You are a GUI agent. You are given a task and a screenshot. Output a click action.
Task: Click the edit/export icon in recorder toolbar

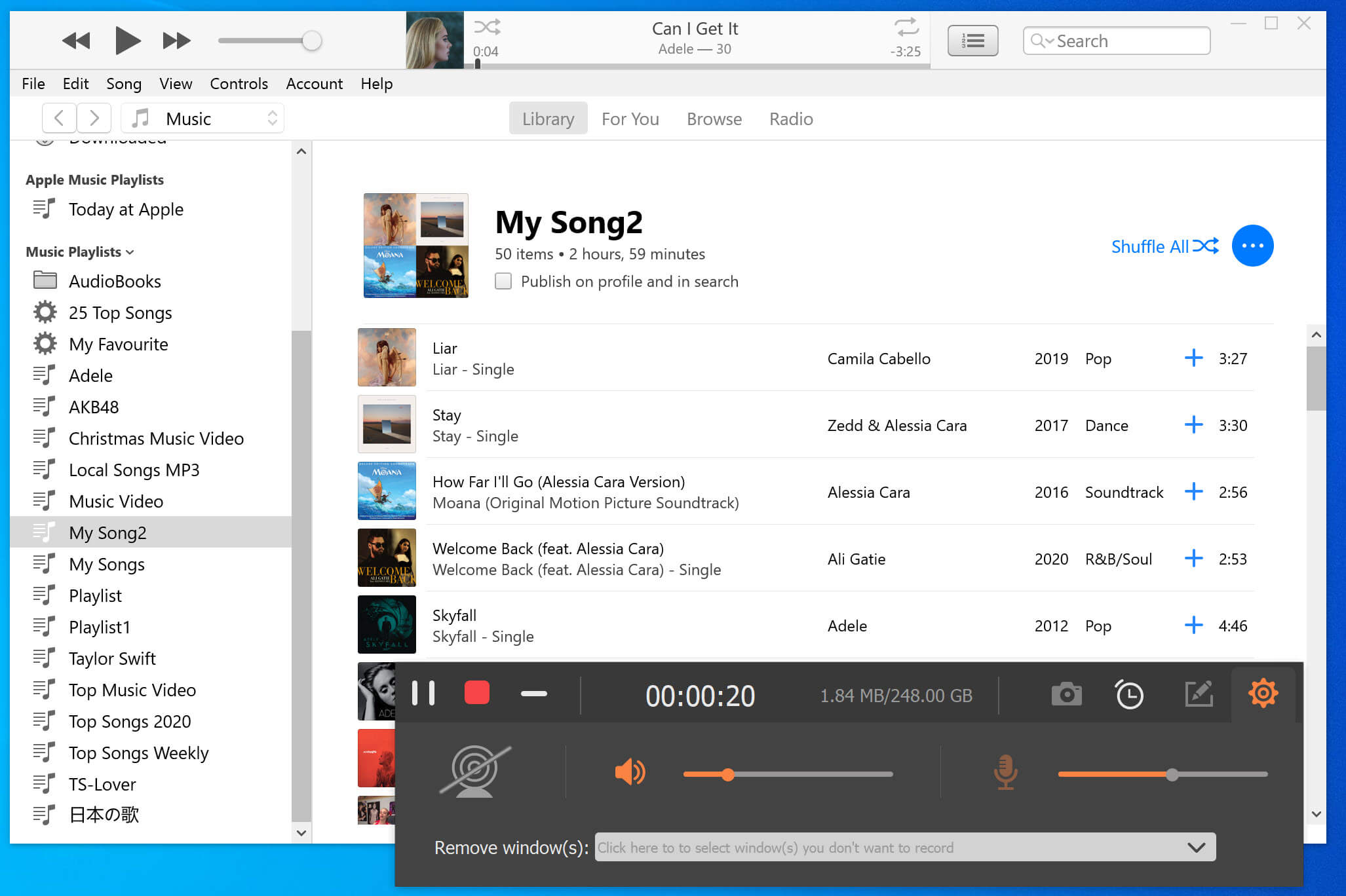point(1197,693)
